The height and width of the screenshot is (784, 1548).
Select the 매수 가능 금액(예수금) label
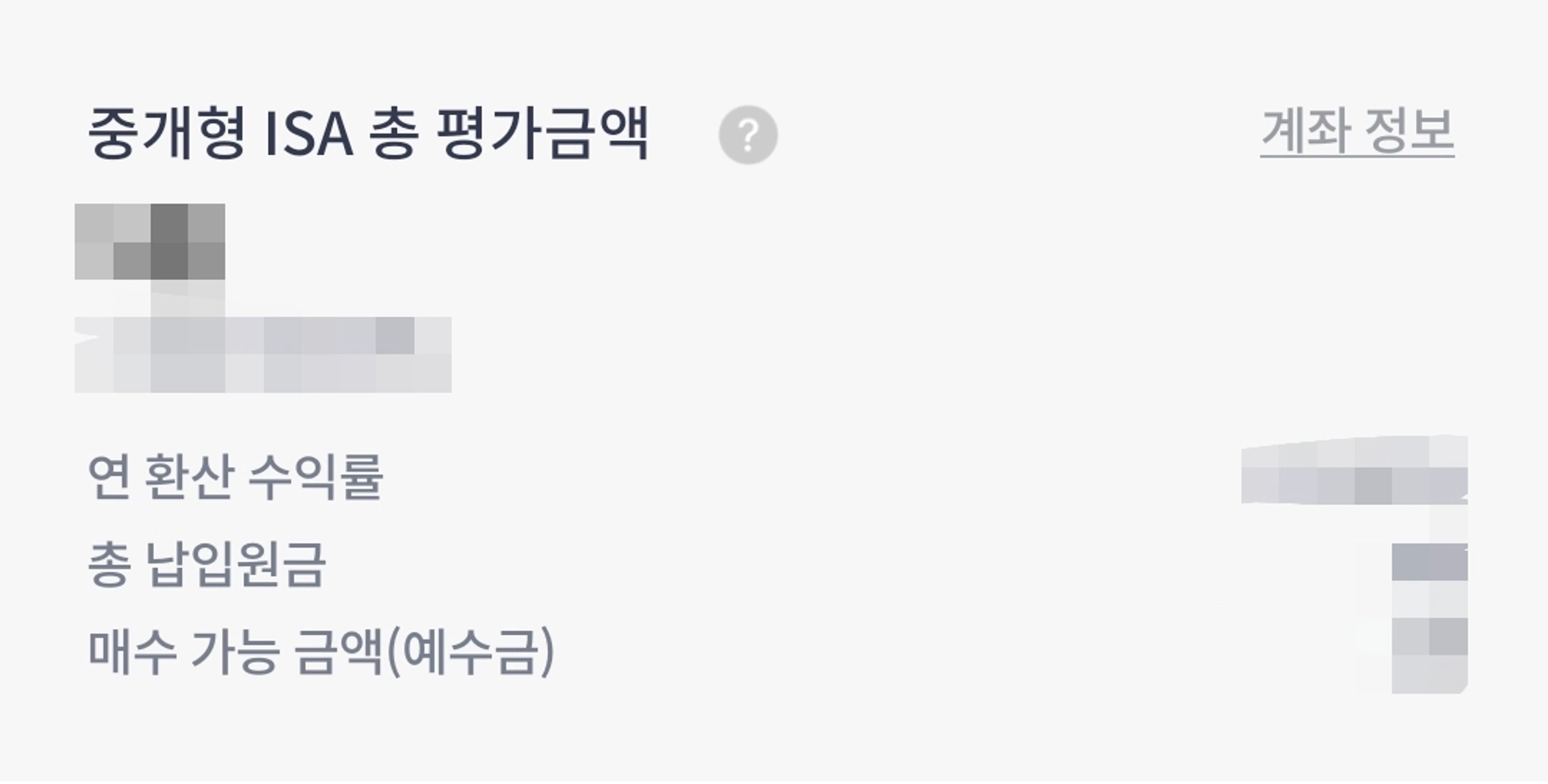click(322, 653)
